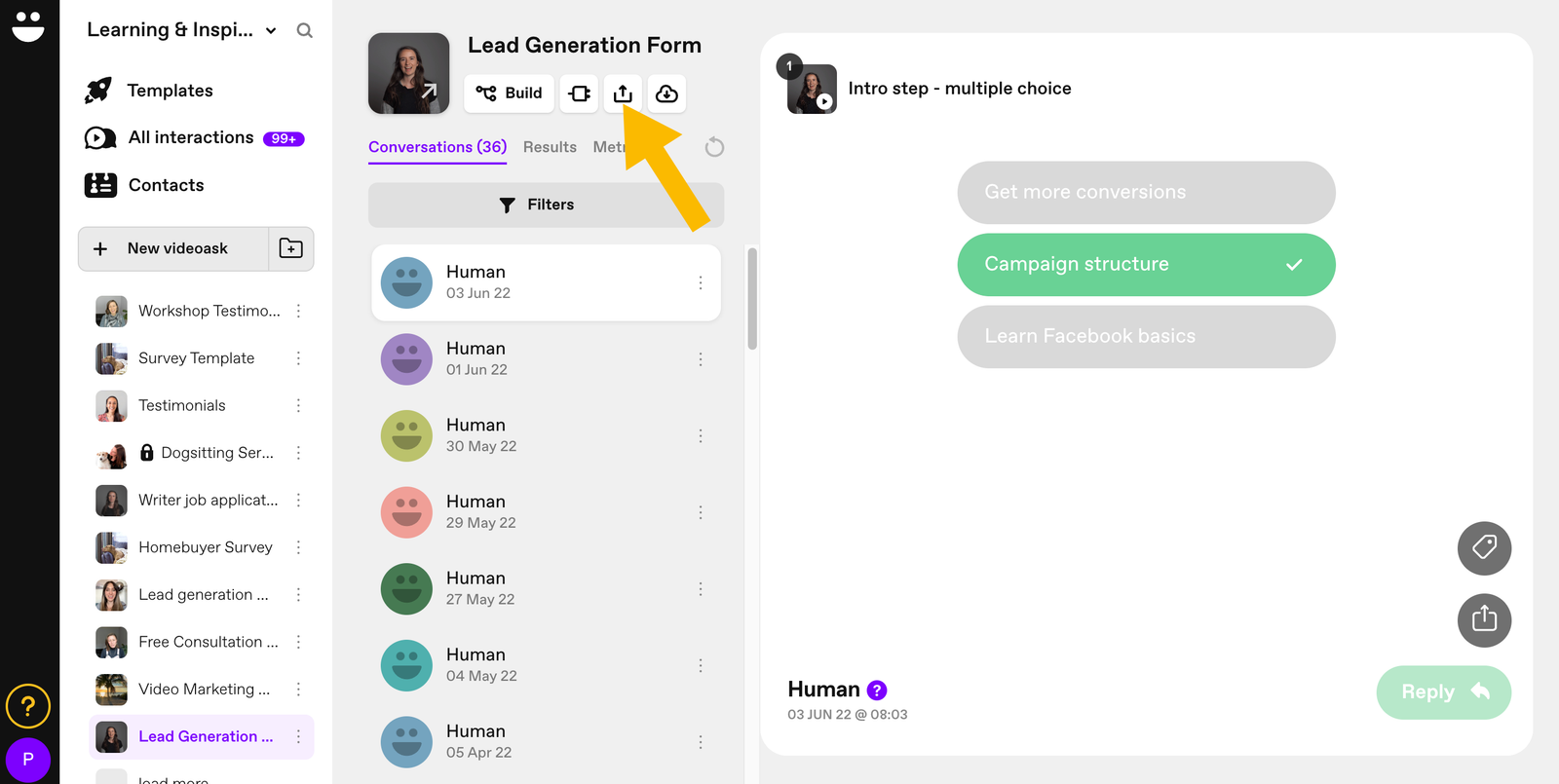Viewport: 1559px width, 784px height.
Task: Click the Reply button
Action: 1443,692
